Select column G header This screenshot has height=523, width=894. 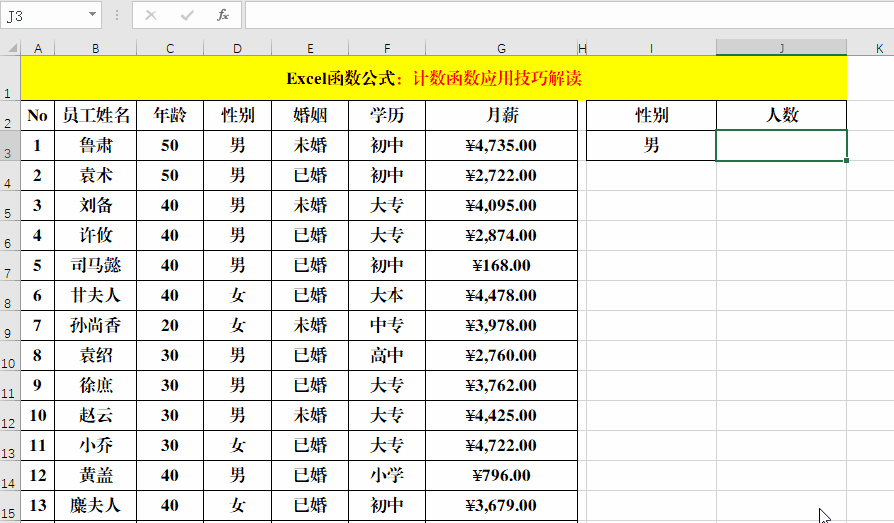pos(501,48)
